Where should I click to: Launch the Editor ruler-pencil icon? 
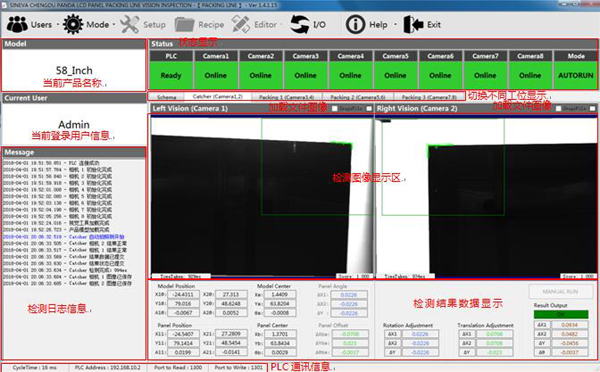pyautogui.click(x=241, y=24)
